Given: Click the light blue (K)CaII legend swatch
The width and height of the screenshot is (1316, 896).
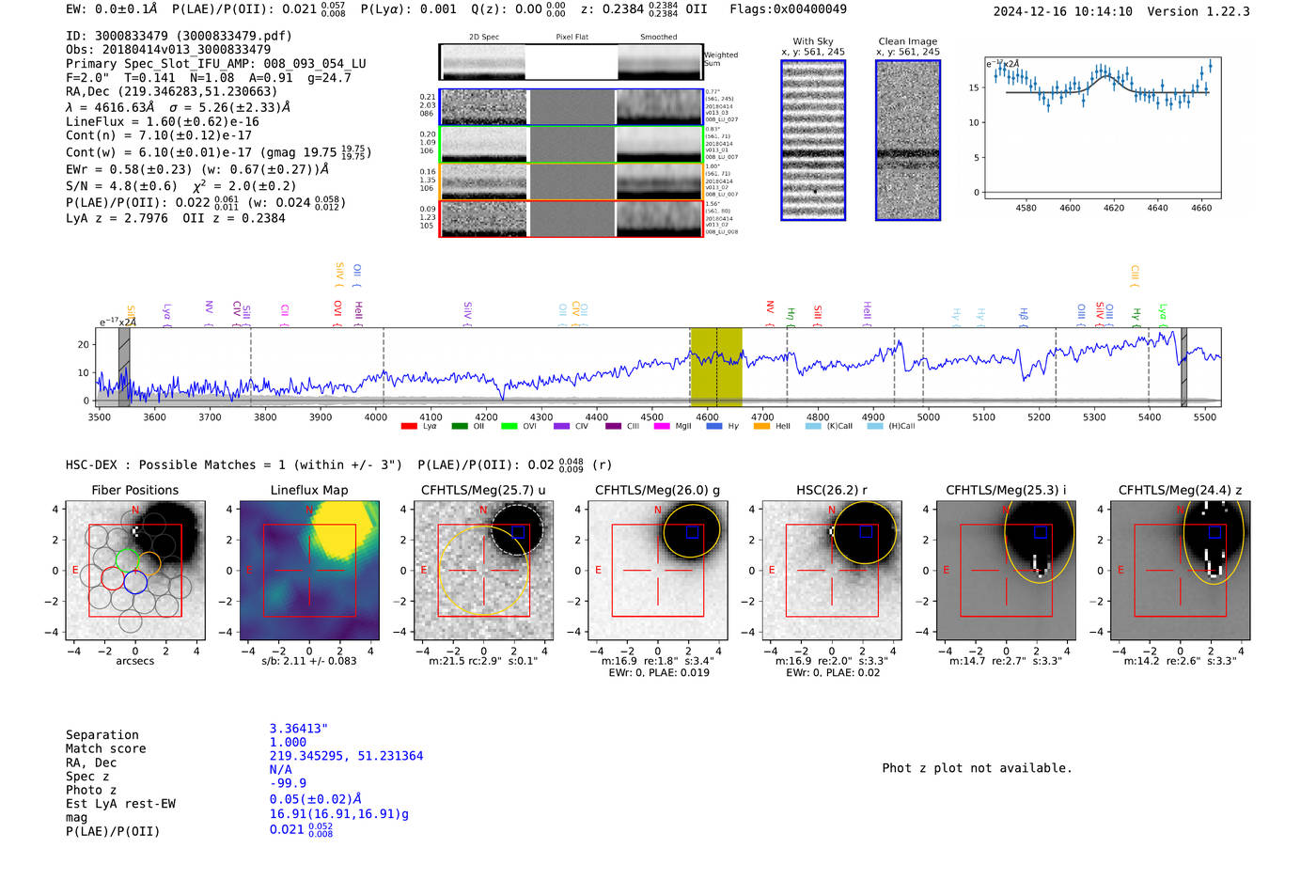Looking at the screenshot, I should pos(813,426).
